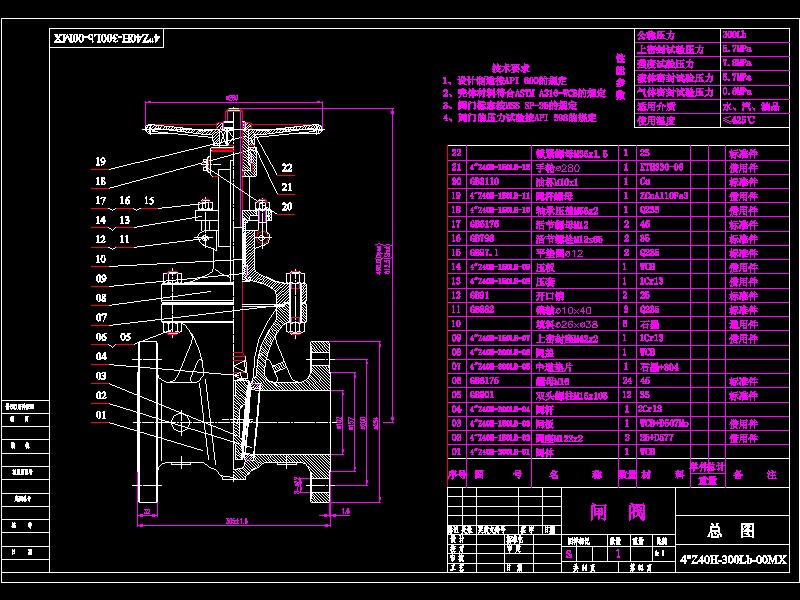
Task: Select callout number 20 beside the stem
Action: point(287,207)
